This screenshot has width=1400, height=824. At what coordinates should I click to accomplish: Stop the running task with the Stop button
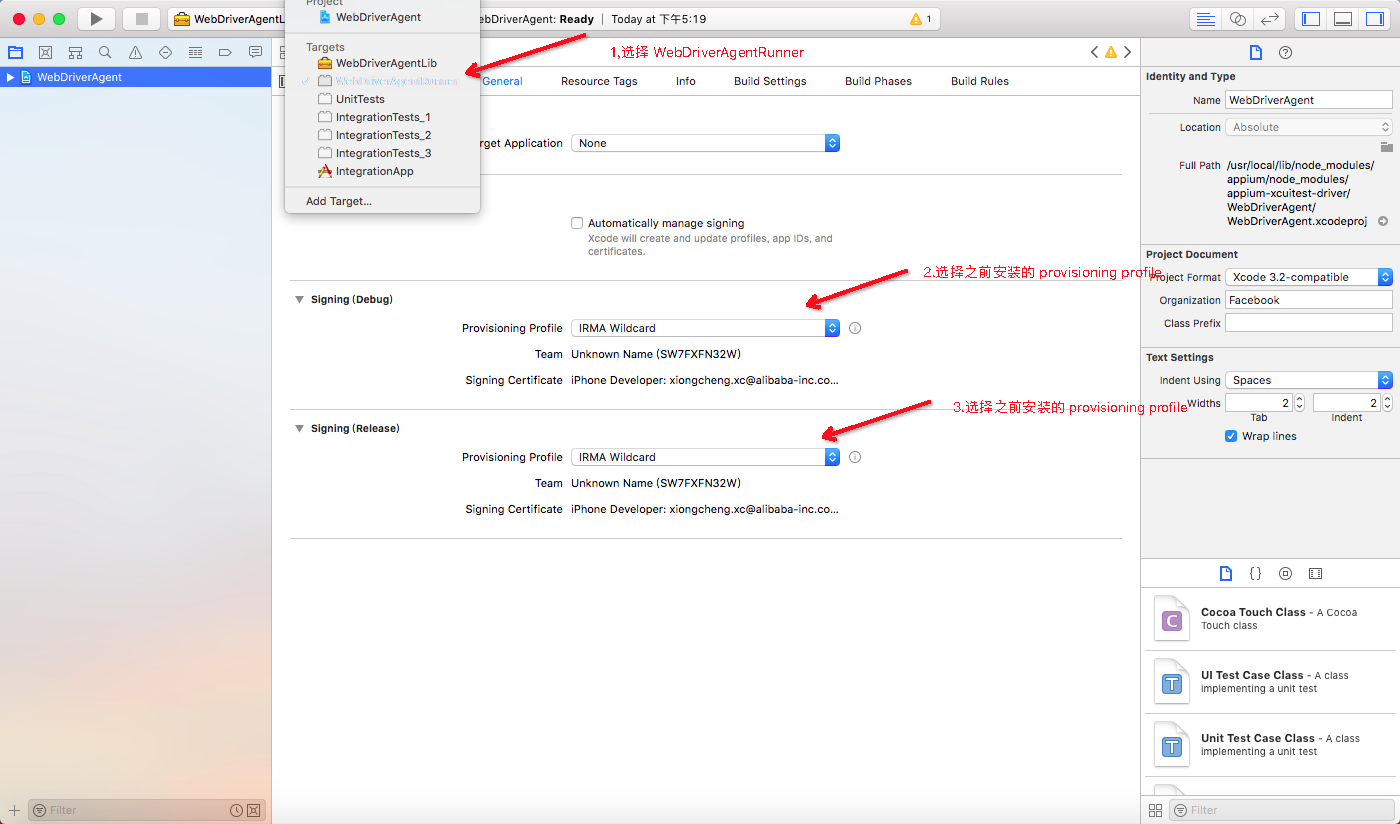coord(141,19)
